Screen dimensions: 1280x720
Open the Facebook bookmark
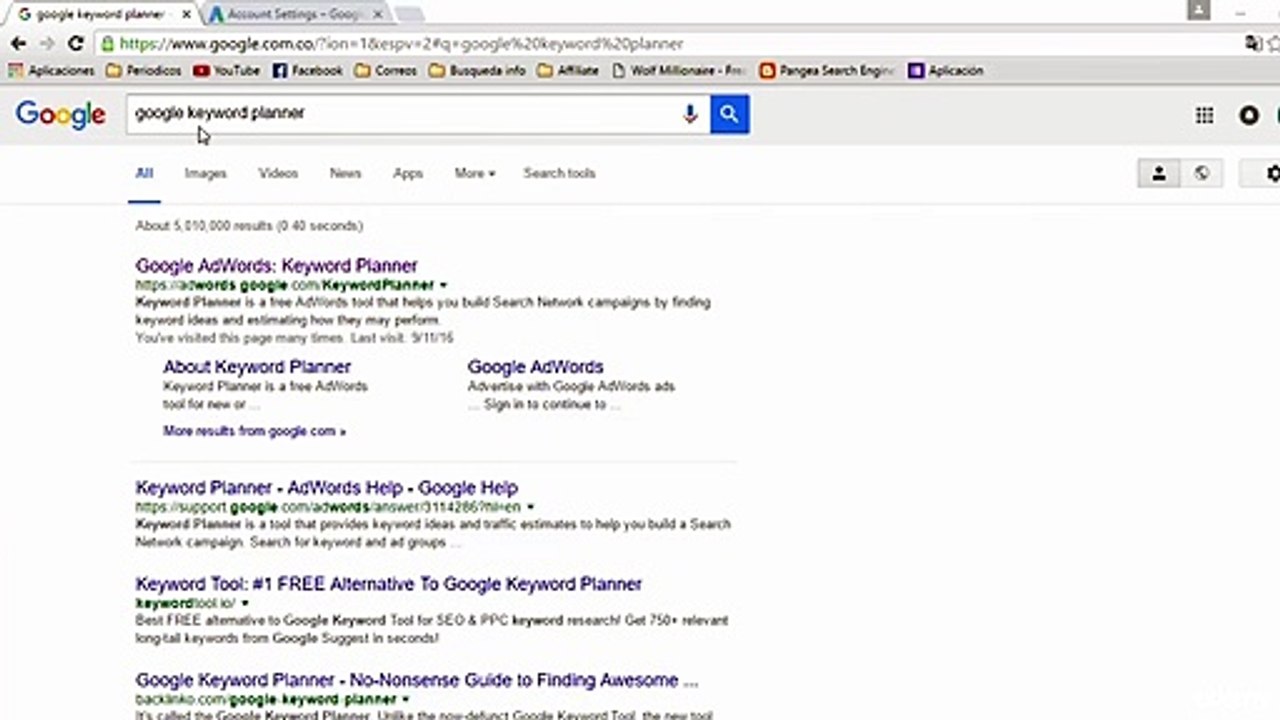(308, 71)
